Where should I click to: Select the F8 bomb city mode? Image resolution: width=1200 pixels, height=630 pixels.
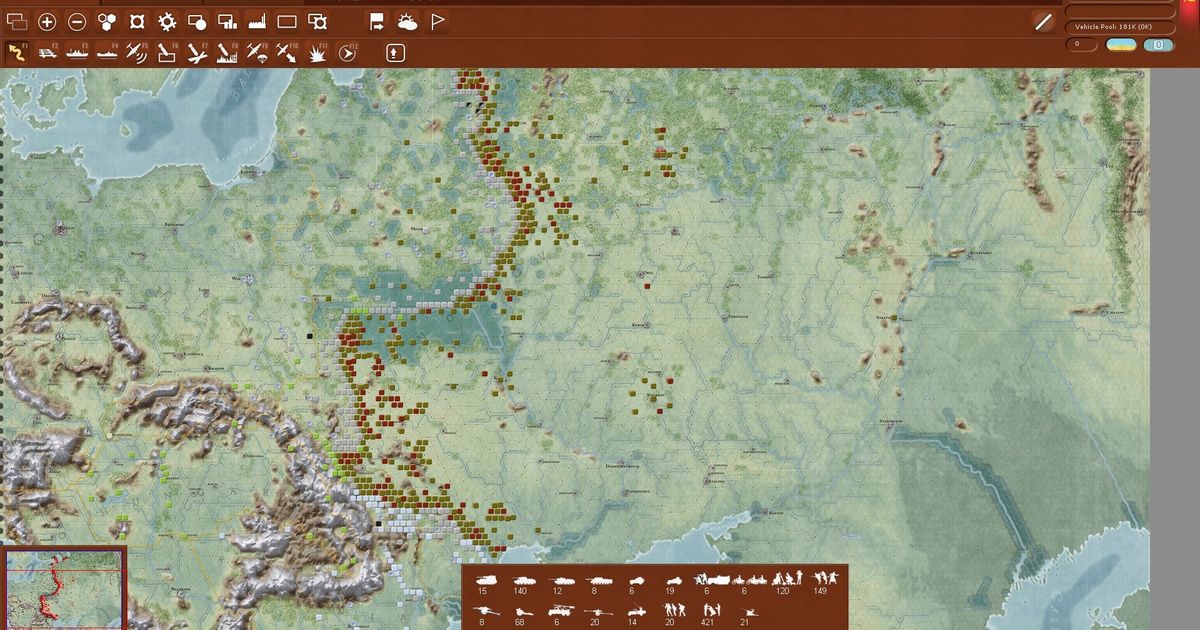coord(227,51)
